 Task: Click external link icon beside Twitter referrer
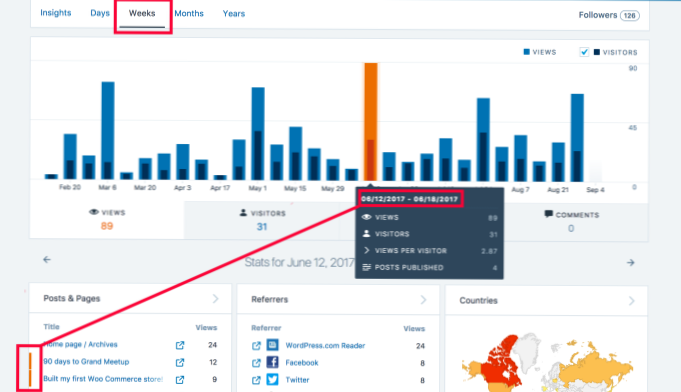[256, 380]
